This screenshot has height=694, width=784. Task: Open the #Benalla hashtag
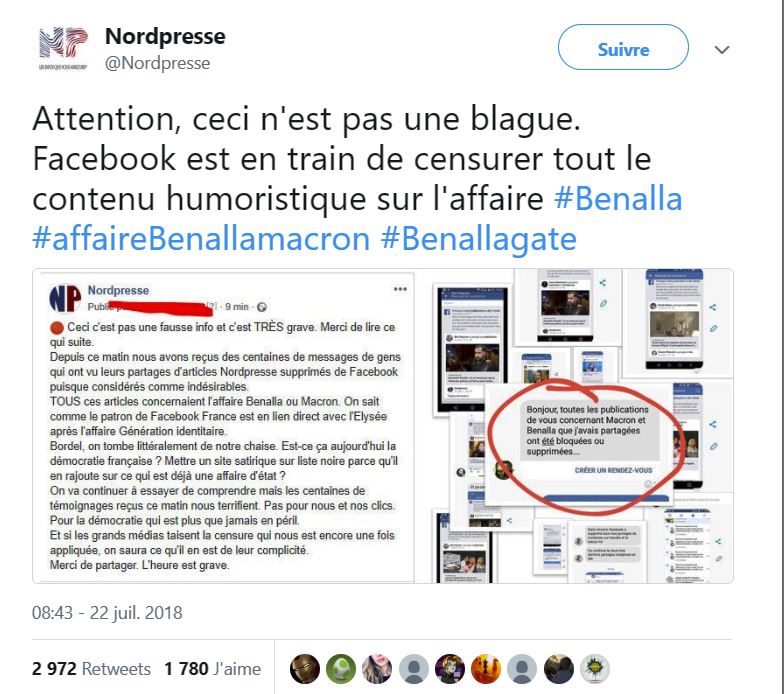(x=618, y=198)
